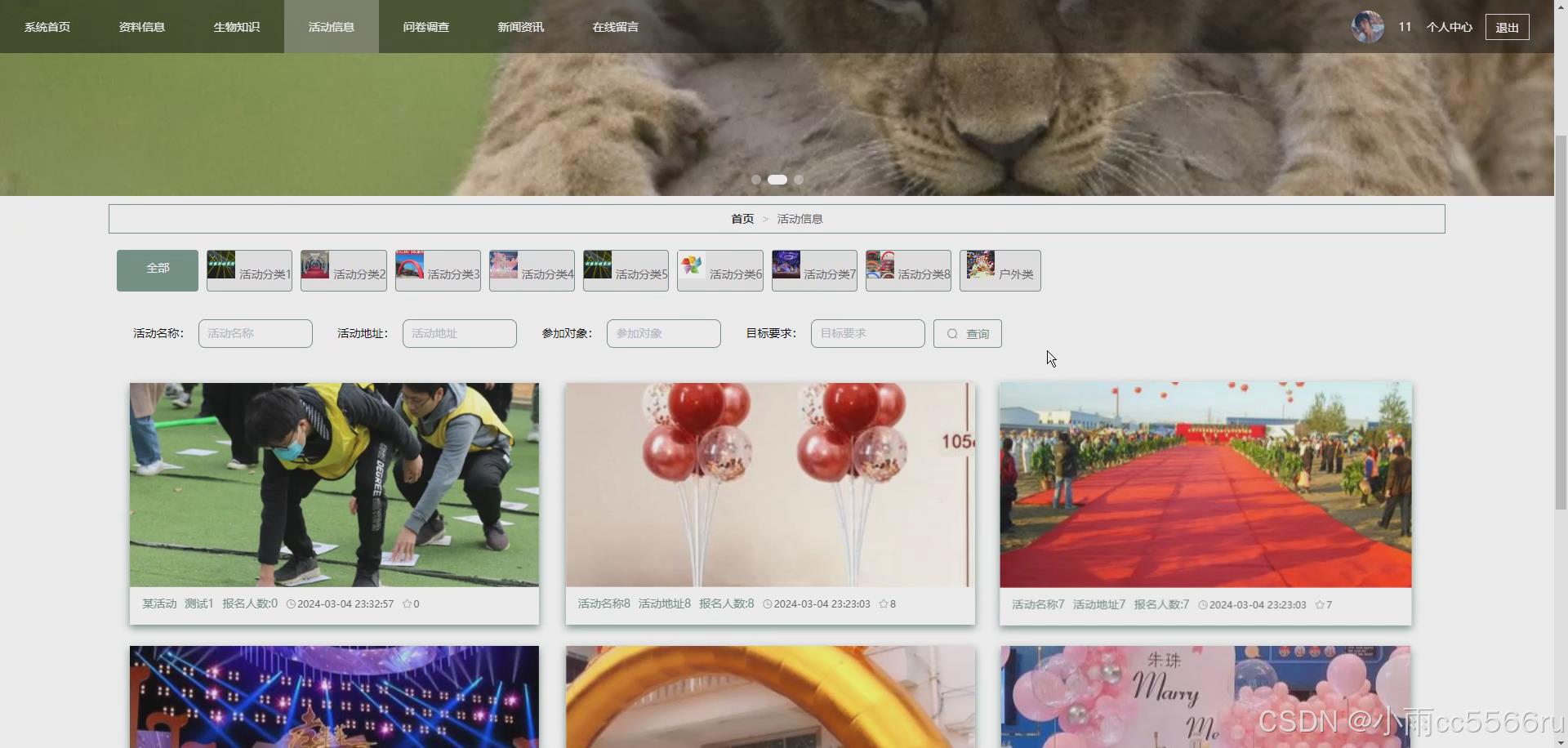Filter by 活动分类2 category

pyautogui.click(x=344, y=270)
